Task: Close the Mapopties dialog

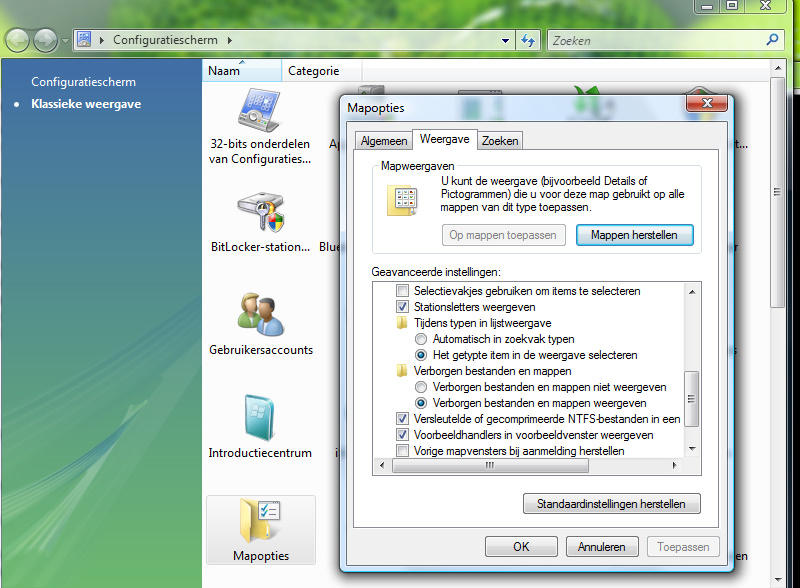Action: coord(707,103)
